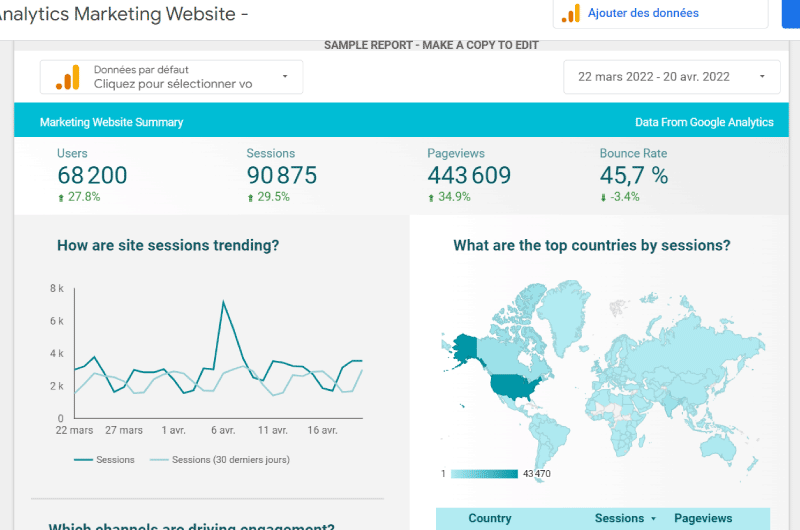Click the Users change indicator 27.8%
Image resolution: width=800 pixels, height=530 pixels.
(x=79, y=197)
